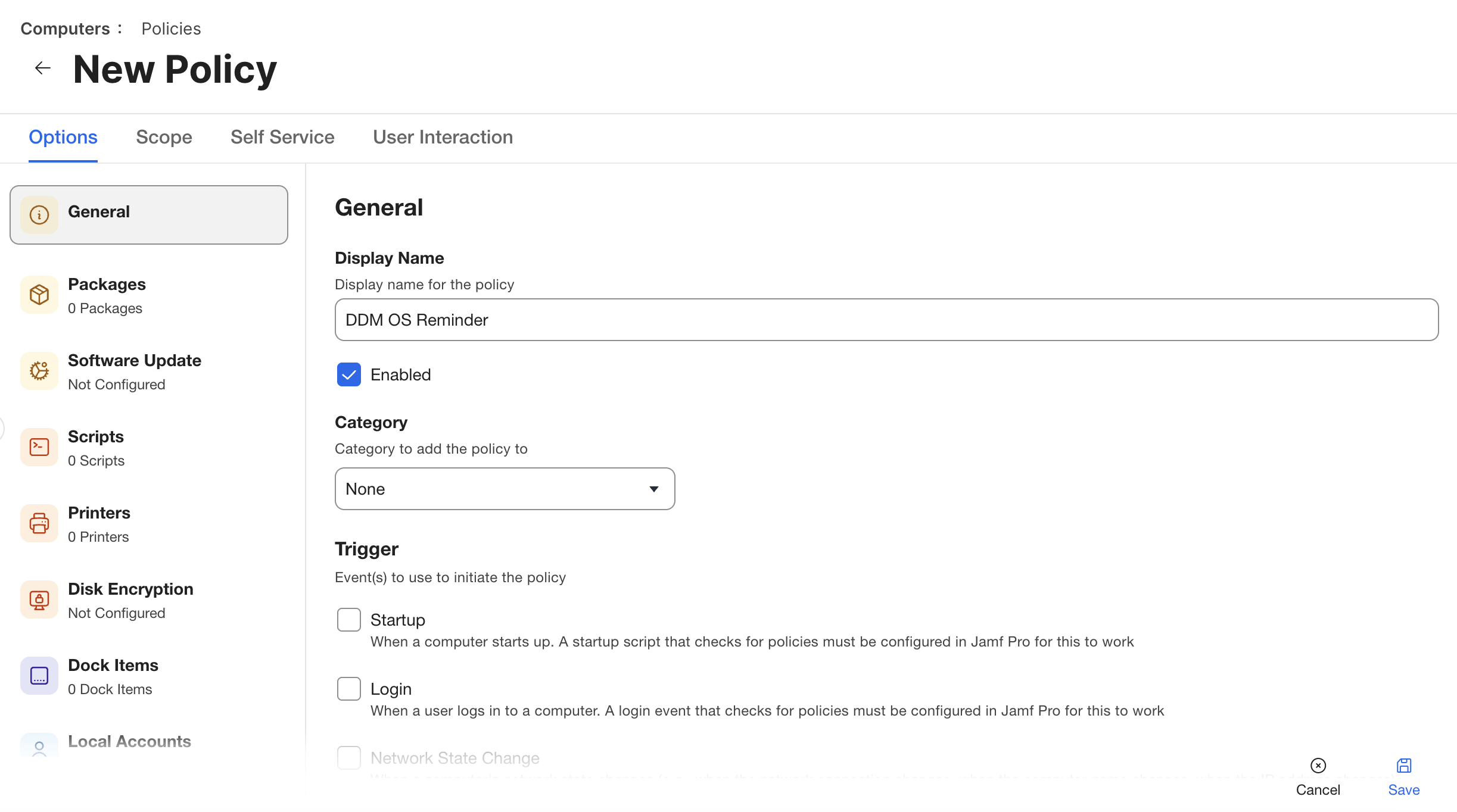Check the Network State Change checkbox
The height and width of the screenshot is (812, 1457).
pos(349,758)
